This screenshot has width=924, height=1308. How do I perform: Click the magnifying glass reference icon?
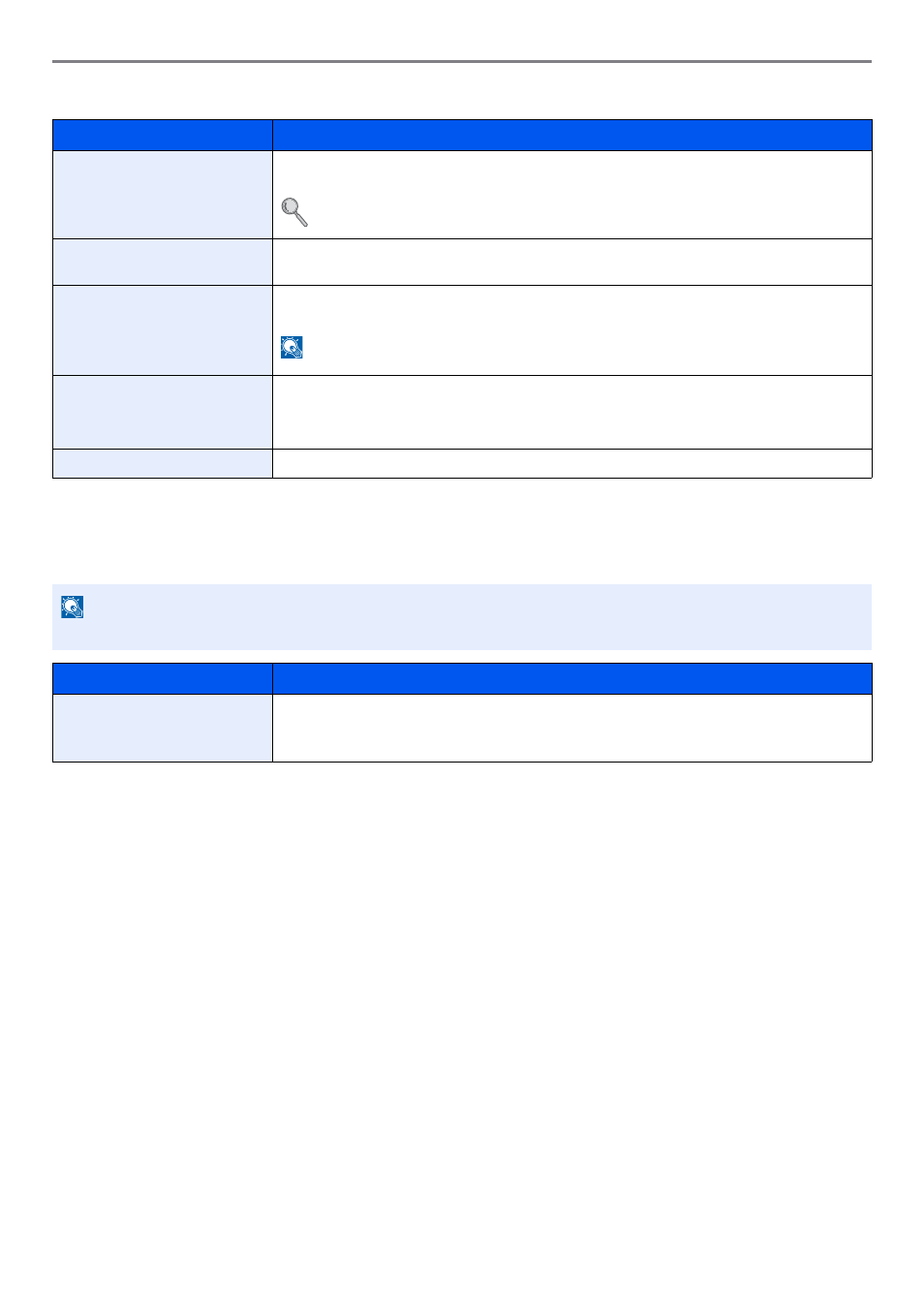[x=294, y=212]
